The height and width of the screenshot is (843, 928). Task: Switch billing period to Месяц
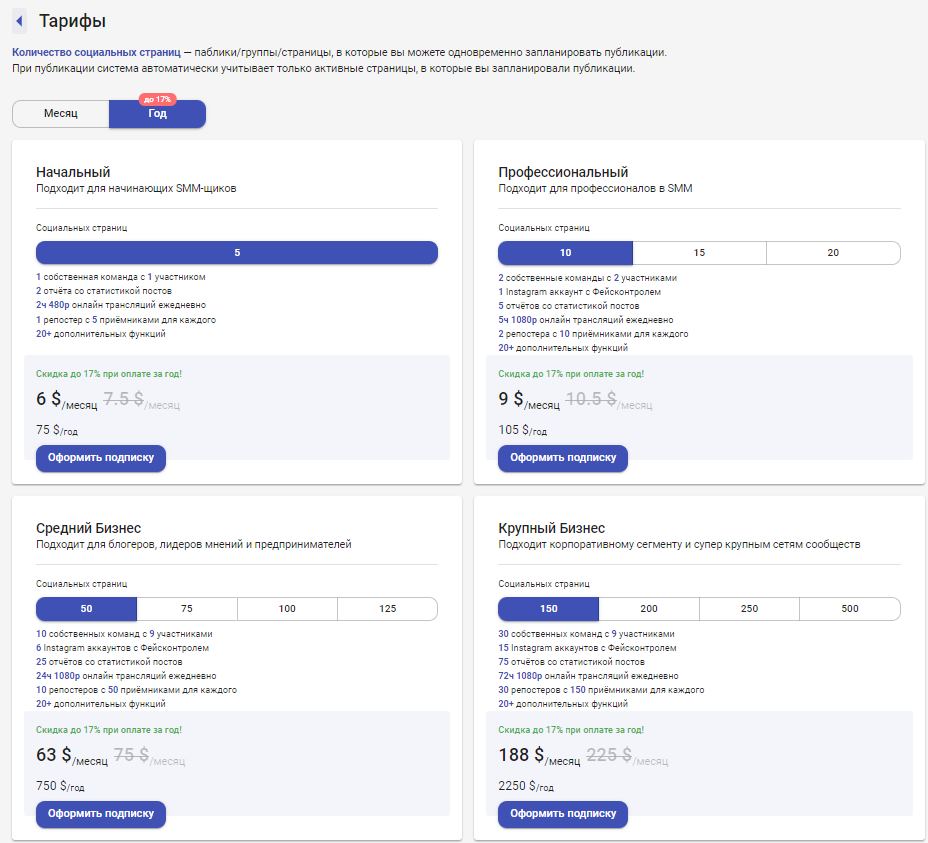pos(60,114)
